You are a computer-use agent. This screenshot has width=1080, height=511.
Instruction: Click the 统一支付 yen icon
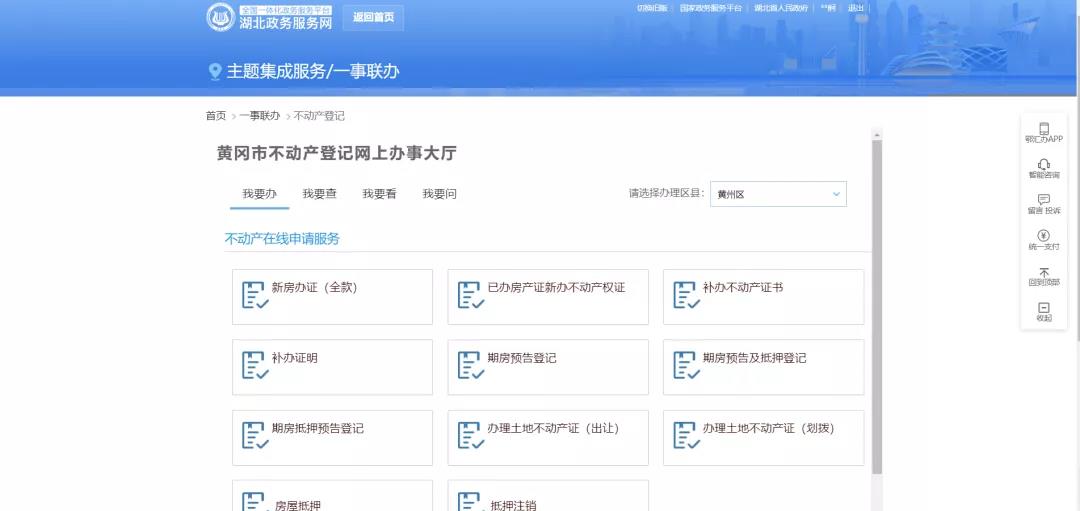tap(1043, 236)
